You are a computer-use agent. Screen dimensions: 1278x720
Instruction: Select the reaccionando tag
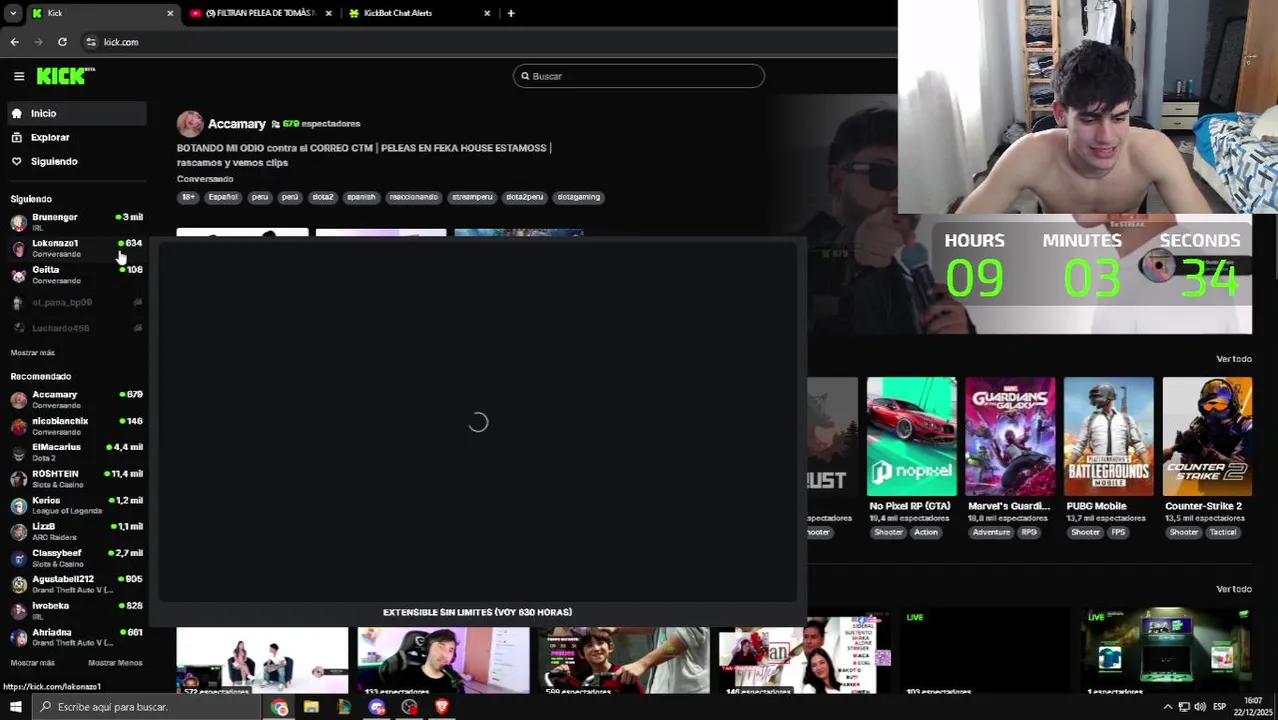point(413,197)
